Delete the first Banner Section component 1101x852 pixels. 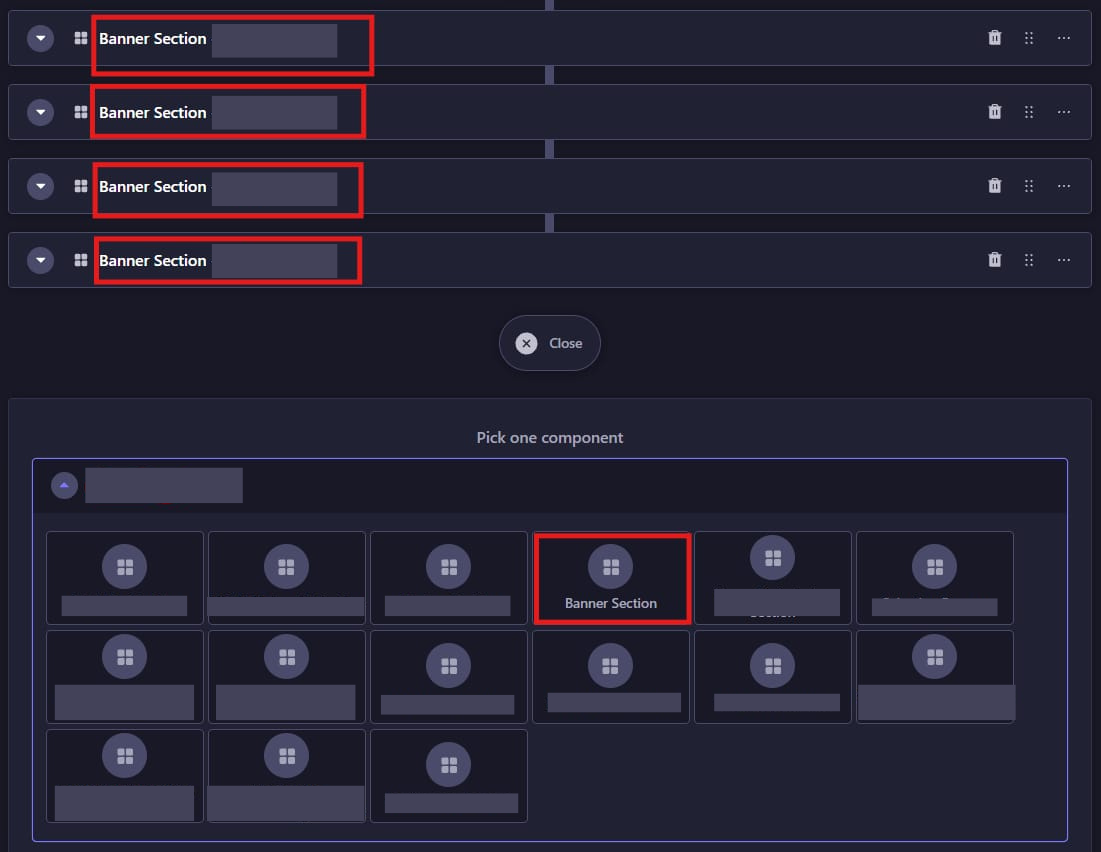[x=994, y=38]
